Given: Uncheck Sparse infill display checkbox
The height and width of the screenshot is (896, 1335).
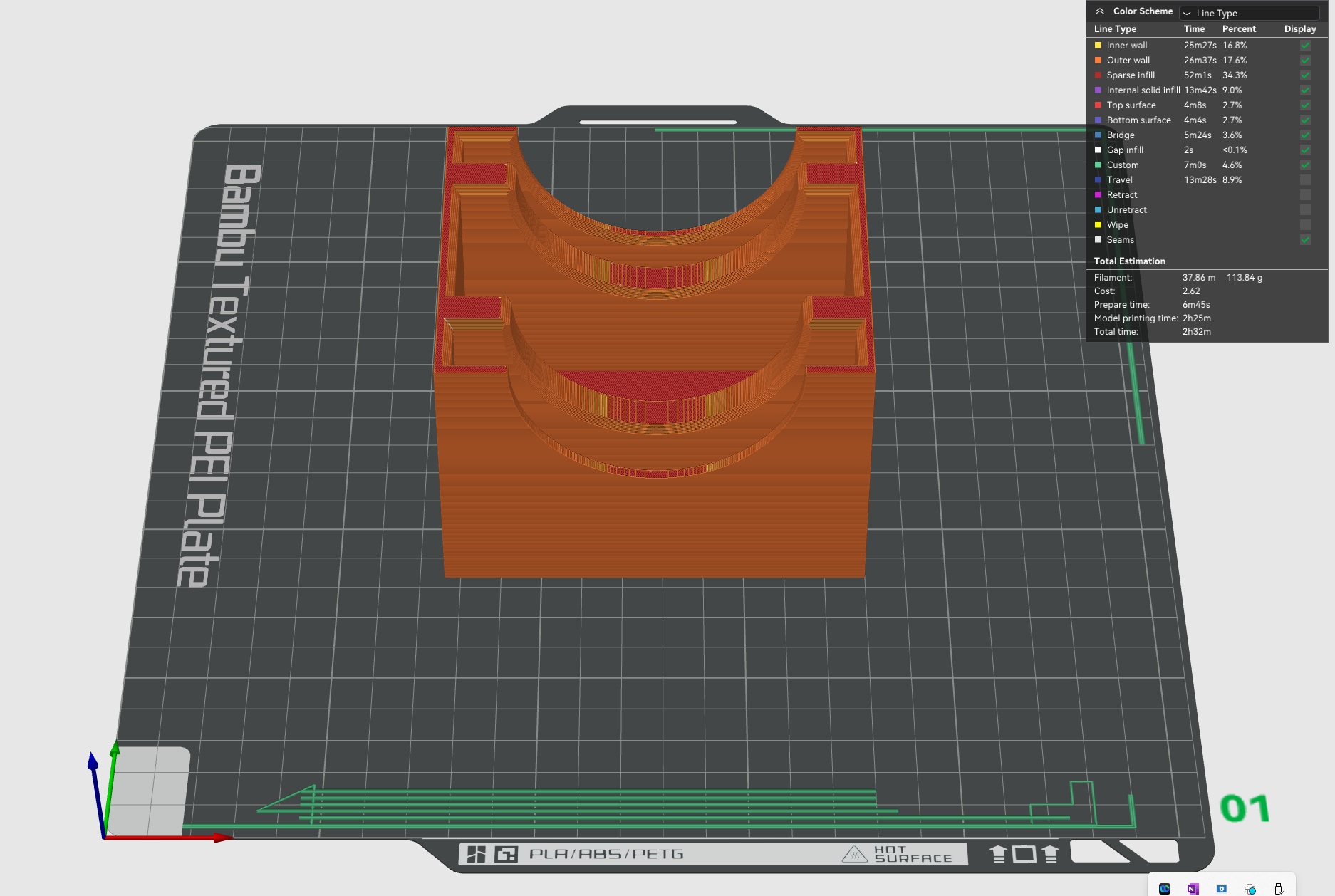Looking at the screenshot, I should pos(1305,75).
